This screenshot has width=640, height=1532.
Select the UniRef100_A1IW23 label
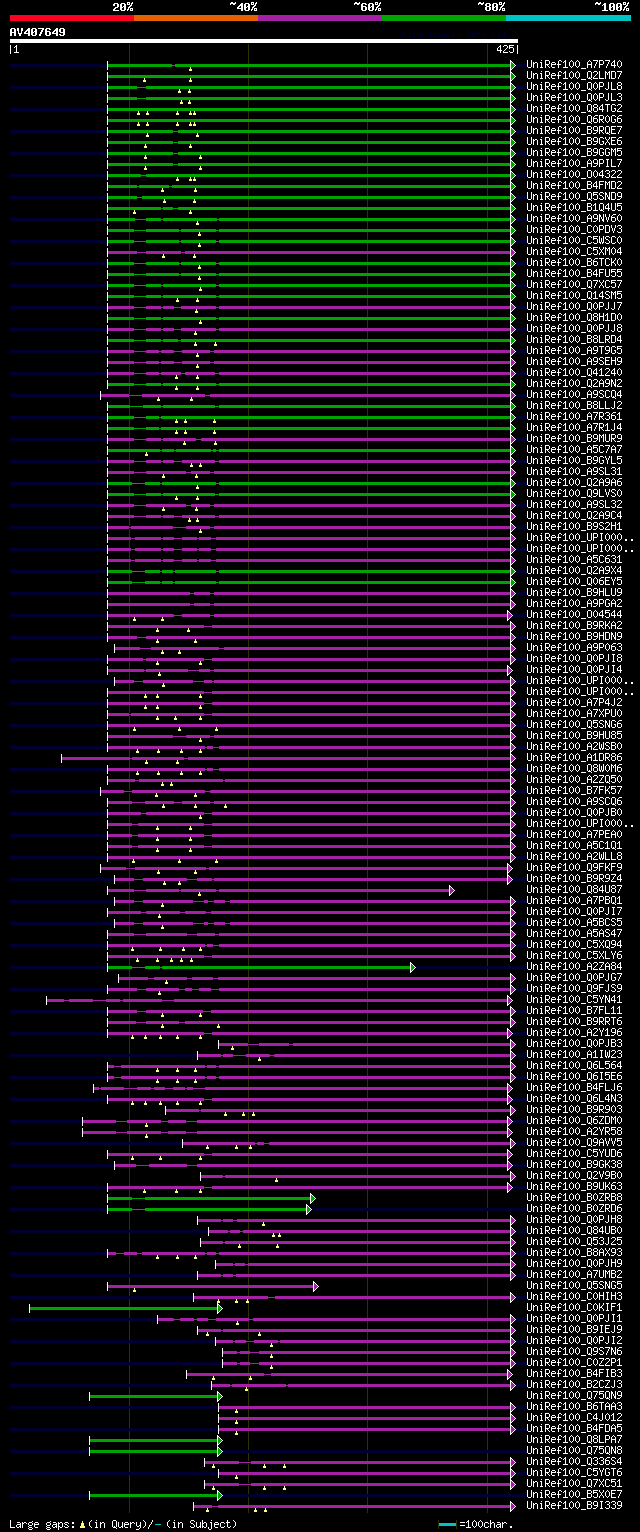[x=574, y=1055]
